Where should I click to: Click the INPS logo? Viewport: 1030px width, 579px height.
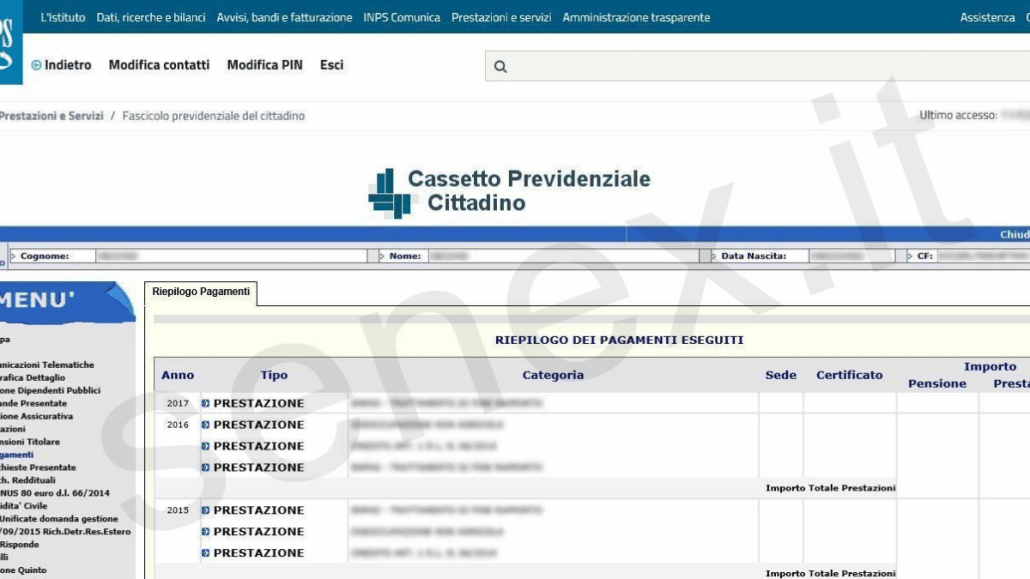[x=8, y=45]
